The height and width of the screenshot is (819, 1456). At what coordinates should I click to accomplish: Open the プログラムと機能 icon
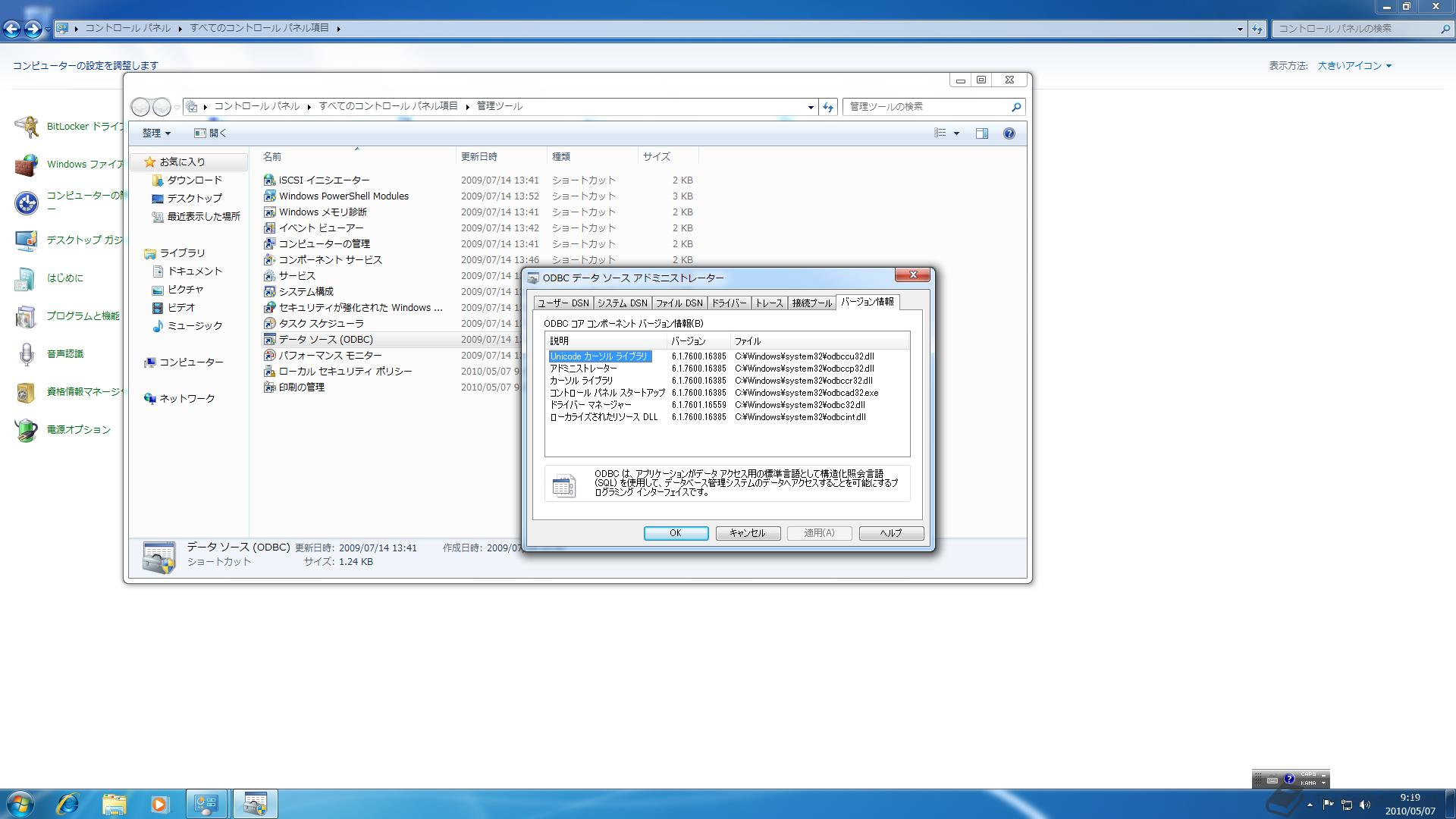[27, 316]
